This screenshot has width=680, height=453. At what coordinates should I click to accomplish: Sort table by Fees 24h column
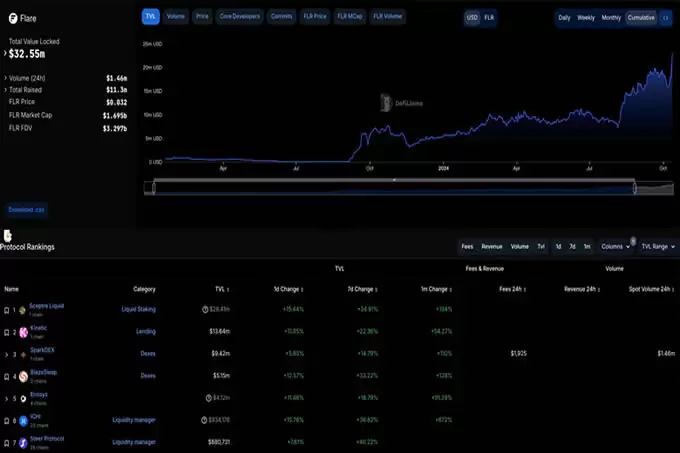513,289
